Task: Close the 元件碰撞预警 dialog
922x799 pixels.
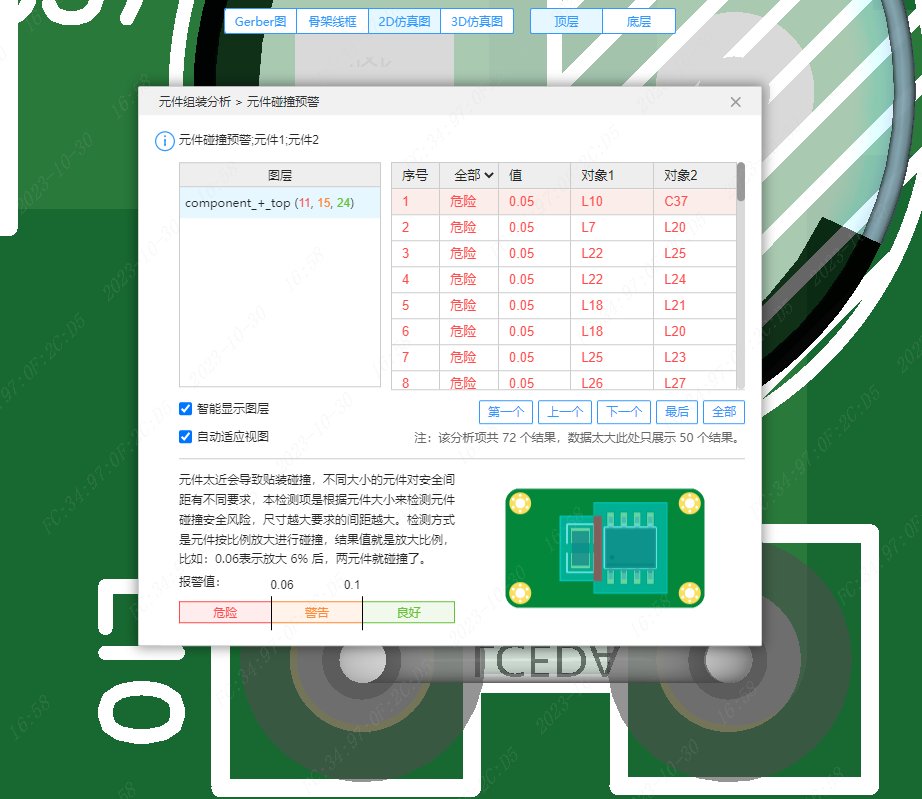Action: [736, 102]
